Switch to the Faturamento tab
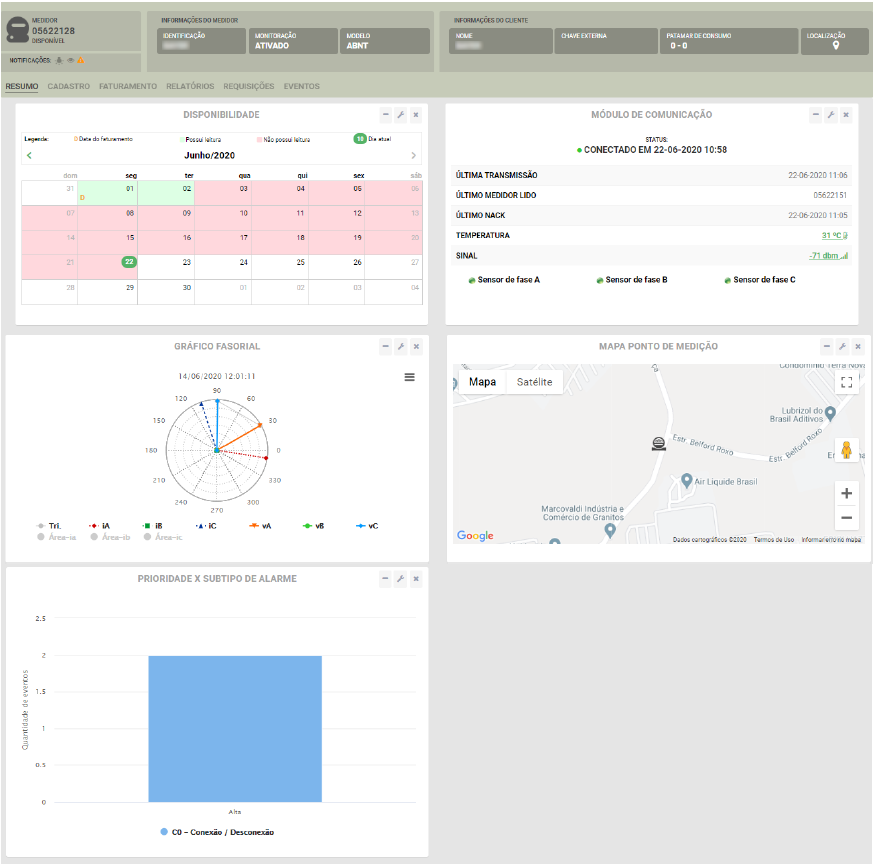Viewport: 877px width, 867px height. click(128, 87)
